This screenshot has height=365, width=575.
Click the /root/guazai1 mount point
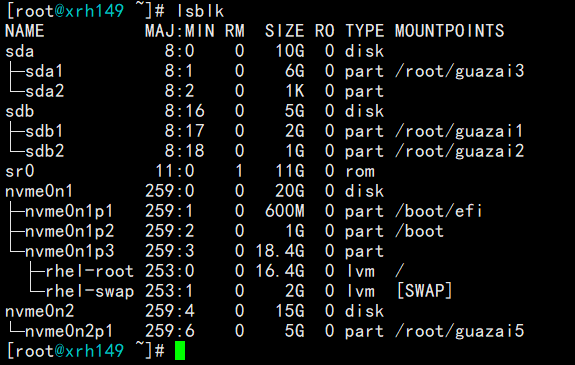click(x=459, y=131)
